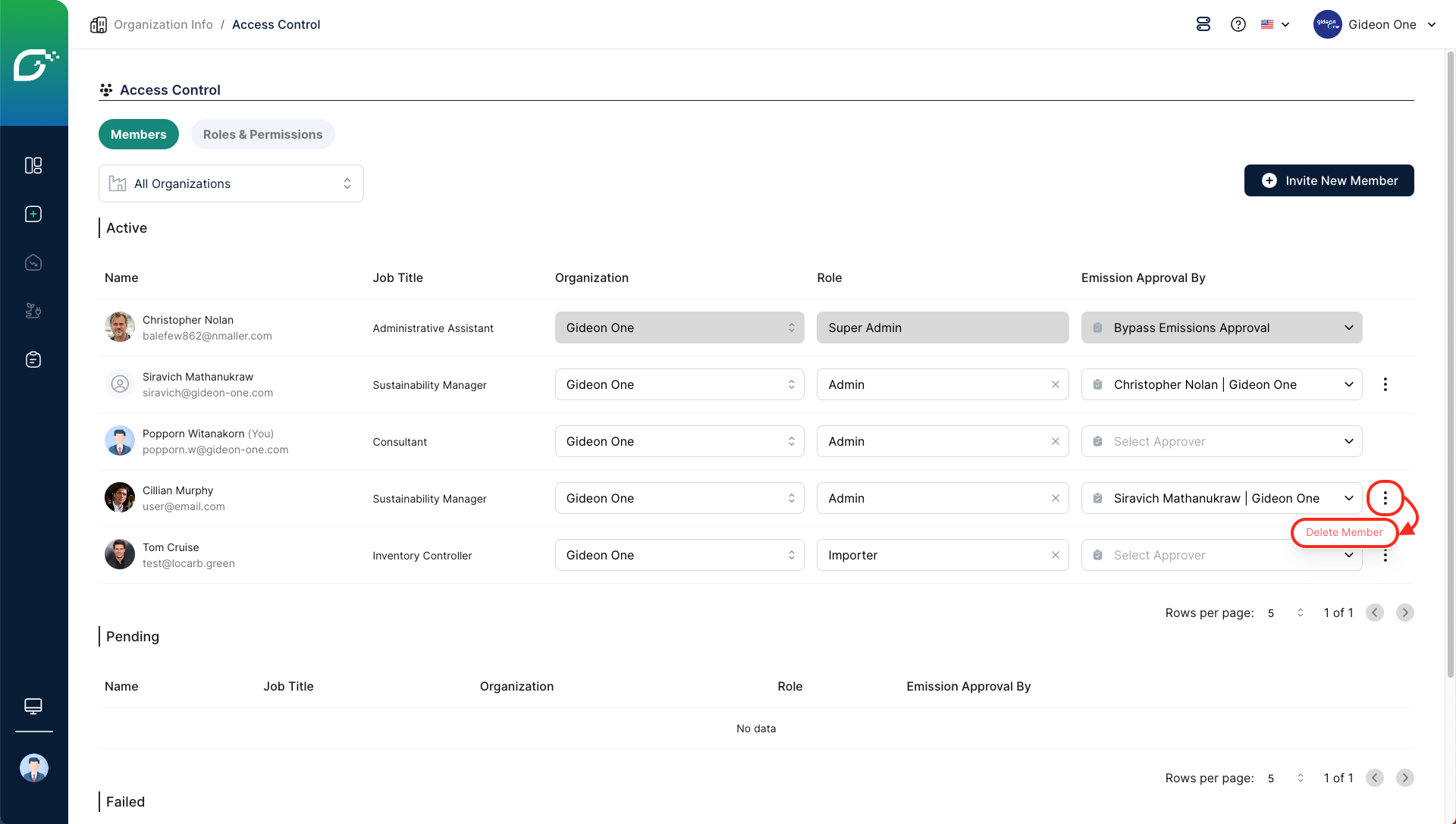Click the monitor icon in sidebar

click(33, 706)
